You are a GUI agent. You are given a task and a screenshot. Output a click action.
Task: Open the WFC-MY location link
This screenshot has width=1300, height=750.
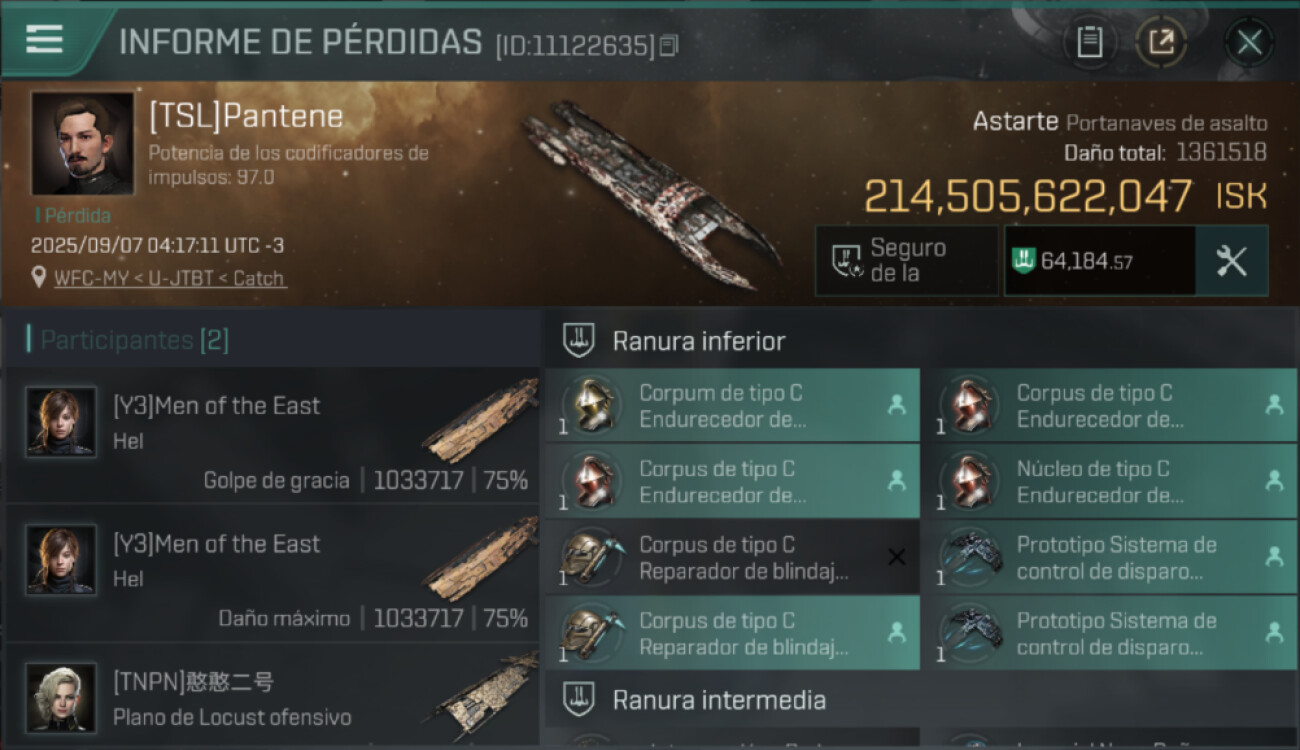point(169,278)
